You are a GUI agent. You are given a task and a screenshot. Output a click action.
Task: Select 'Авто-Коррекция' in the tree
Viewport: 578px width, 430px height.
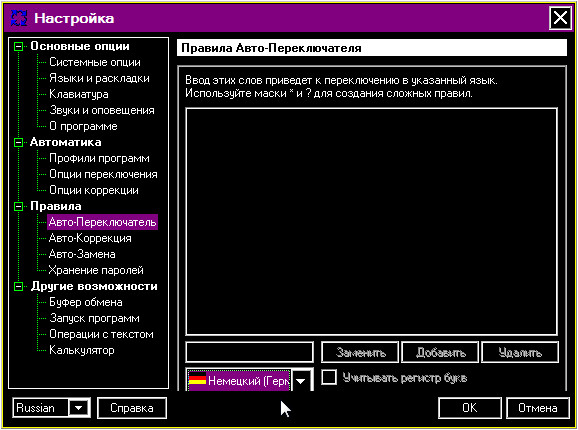[x=90, y=238]
